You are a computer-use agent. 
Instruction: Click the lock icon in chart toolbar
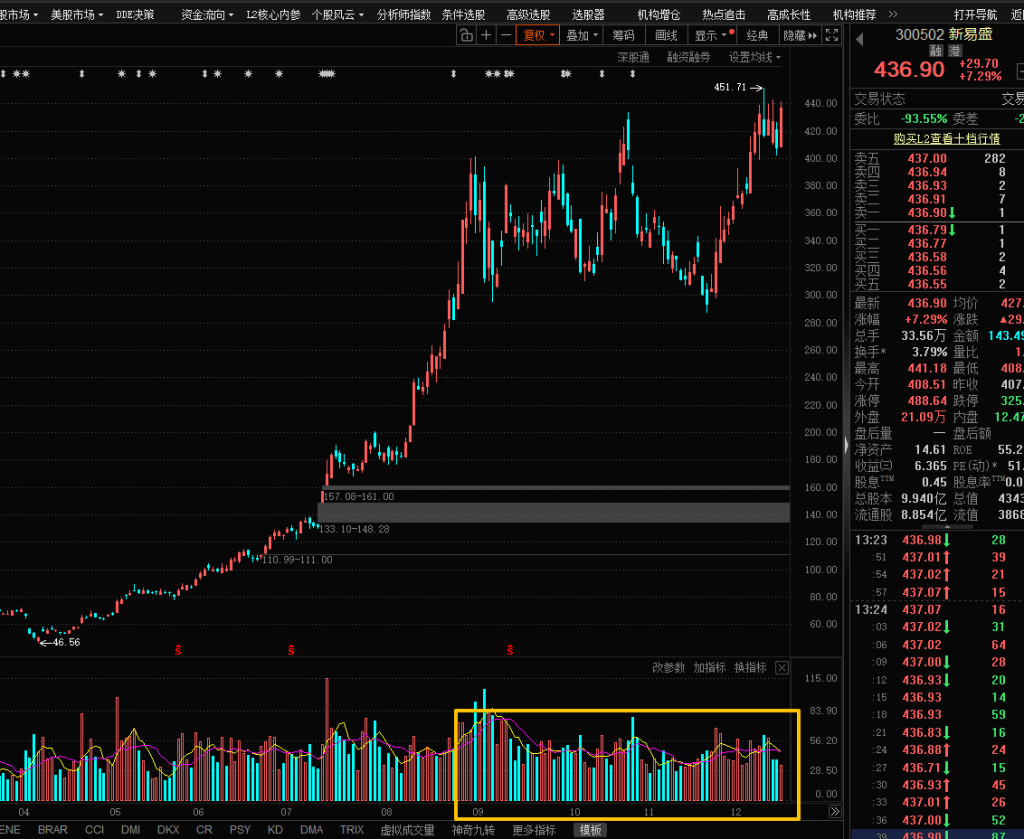point(467,36)
